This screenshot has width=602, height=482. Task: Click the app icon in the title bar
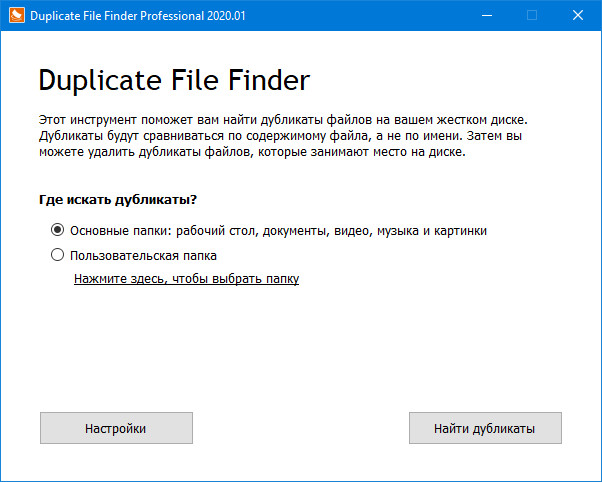[x=15, y=15]
